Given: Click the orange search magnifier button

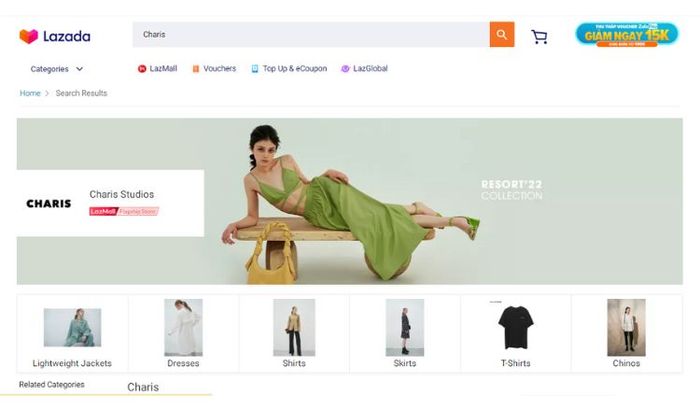Looking at the screenshot, I should pos(502,34).
